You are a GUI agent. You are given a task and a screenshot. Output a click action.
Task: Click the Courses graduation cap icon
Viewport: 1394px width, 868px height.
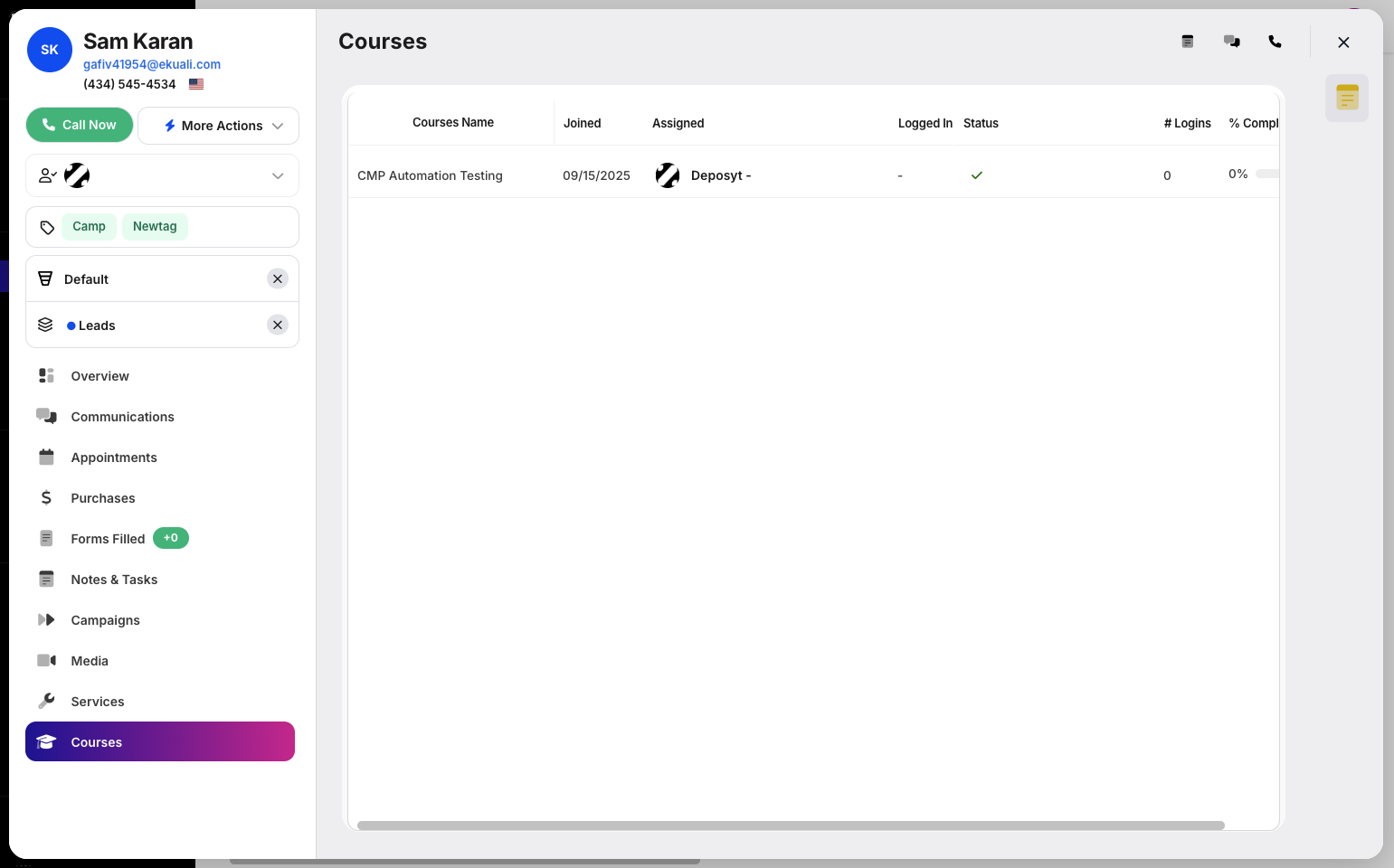[46, 741]
